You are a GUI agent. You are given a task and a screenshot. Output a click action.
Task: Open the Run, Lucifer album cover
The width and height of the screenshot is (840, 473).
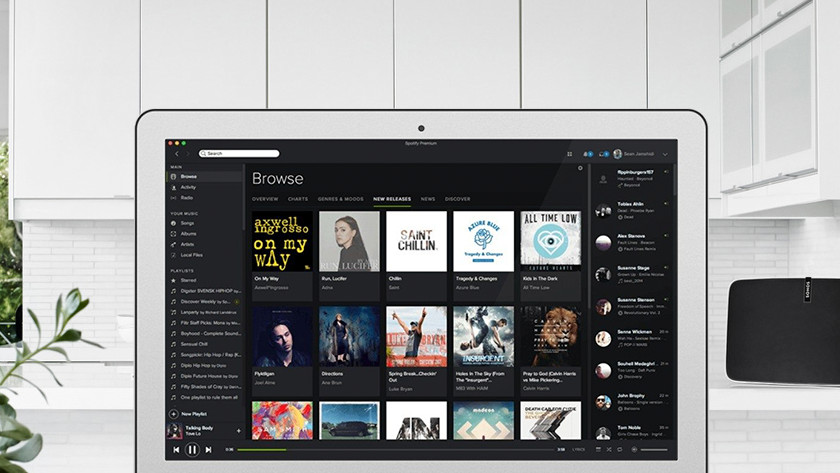[x=349, y=241]
